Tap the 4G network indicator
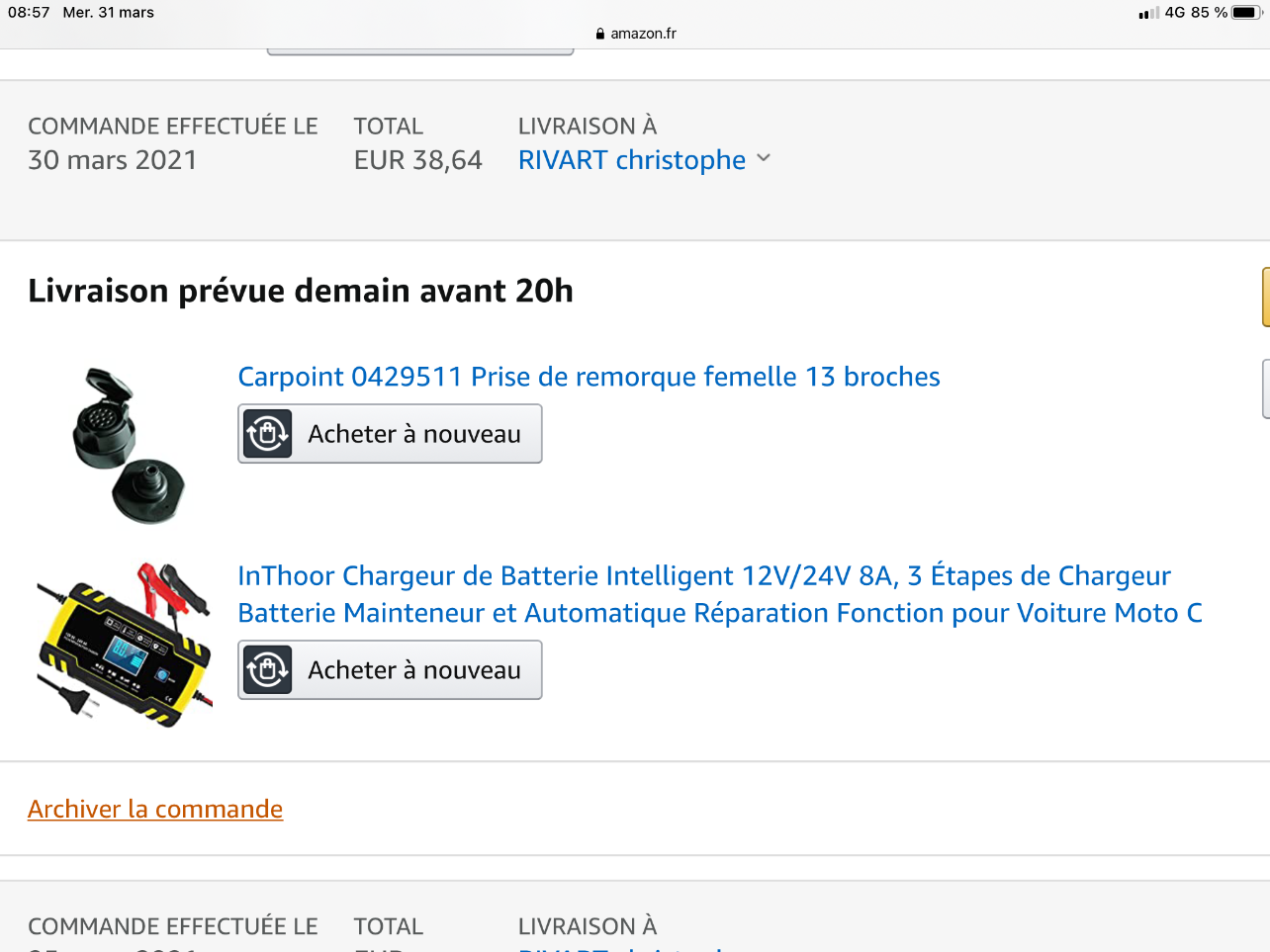 point(1175,13)
